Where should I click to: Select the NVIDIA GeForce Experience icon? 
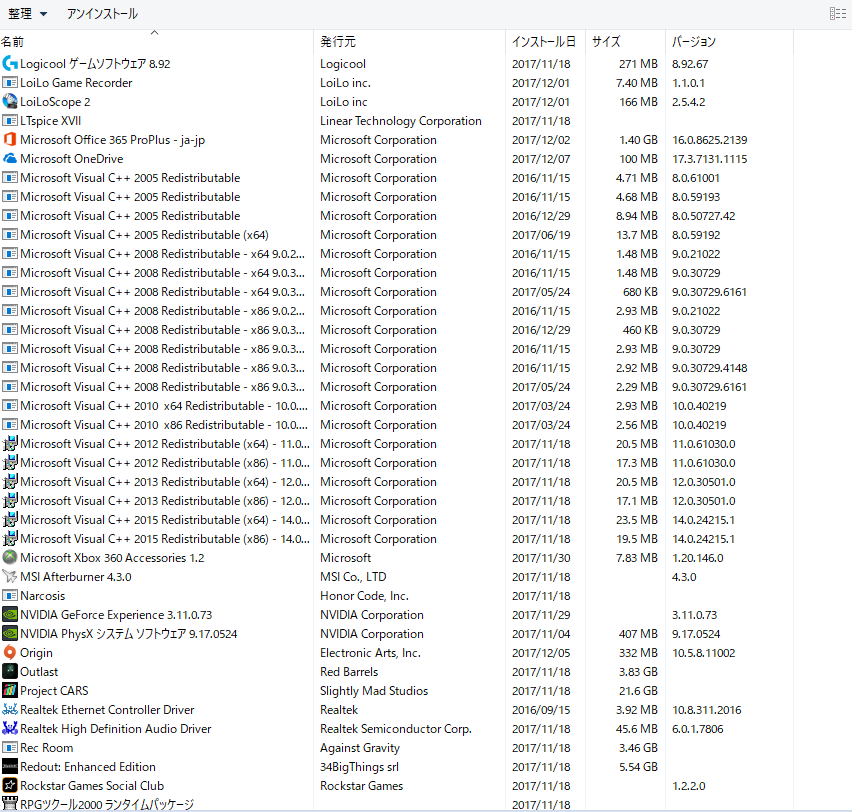point(10,615)
